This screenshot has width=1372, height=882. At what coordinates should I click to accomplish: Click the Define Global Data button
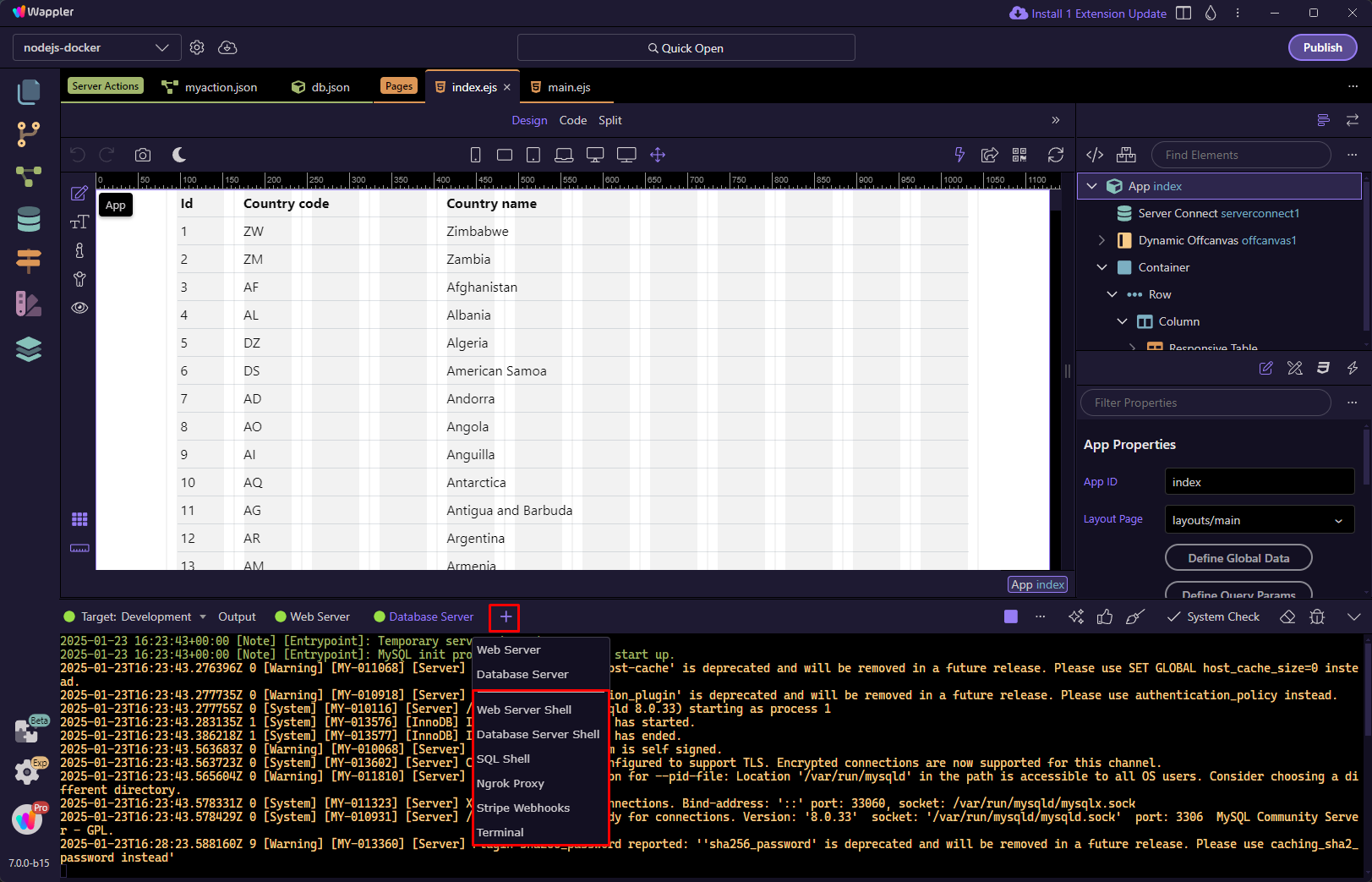point(1238,558)
